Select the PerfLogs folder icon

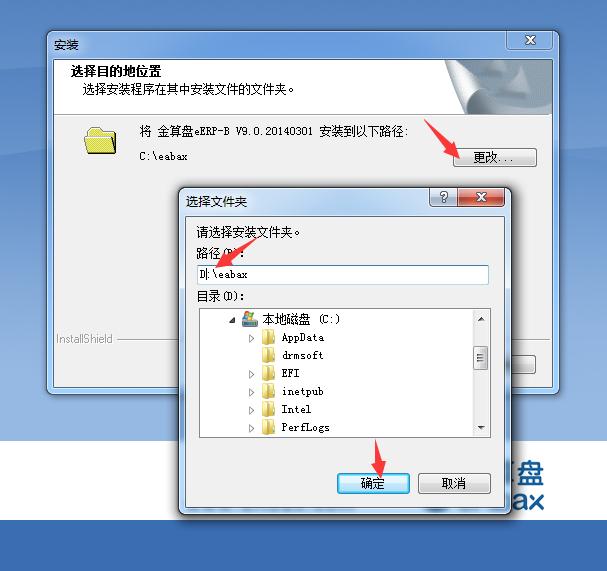(268, 427)
